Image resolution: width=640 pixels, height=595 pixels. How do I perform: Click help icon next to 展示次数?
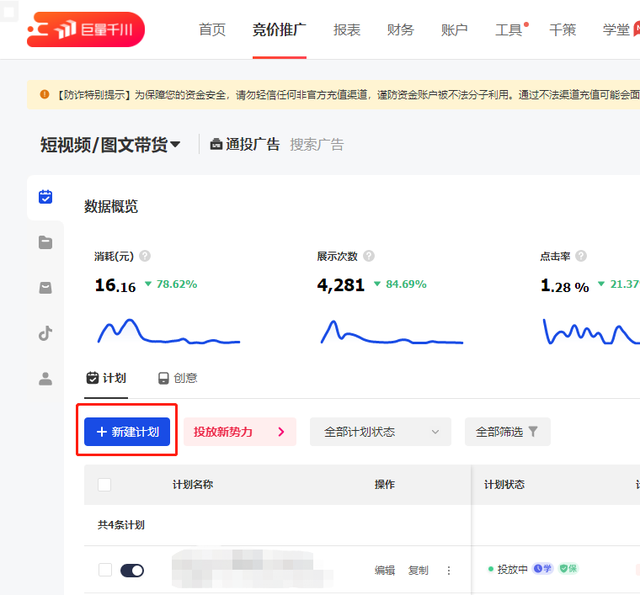point(369,256)
